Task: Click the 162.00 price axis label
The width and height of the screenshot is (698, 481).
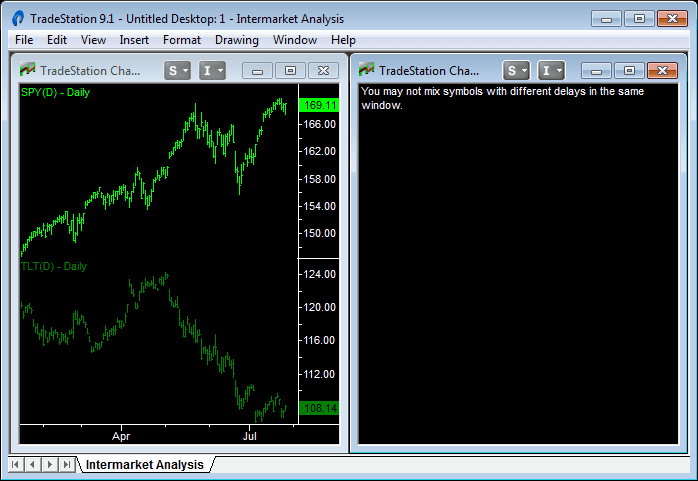Action: point(320,151)
